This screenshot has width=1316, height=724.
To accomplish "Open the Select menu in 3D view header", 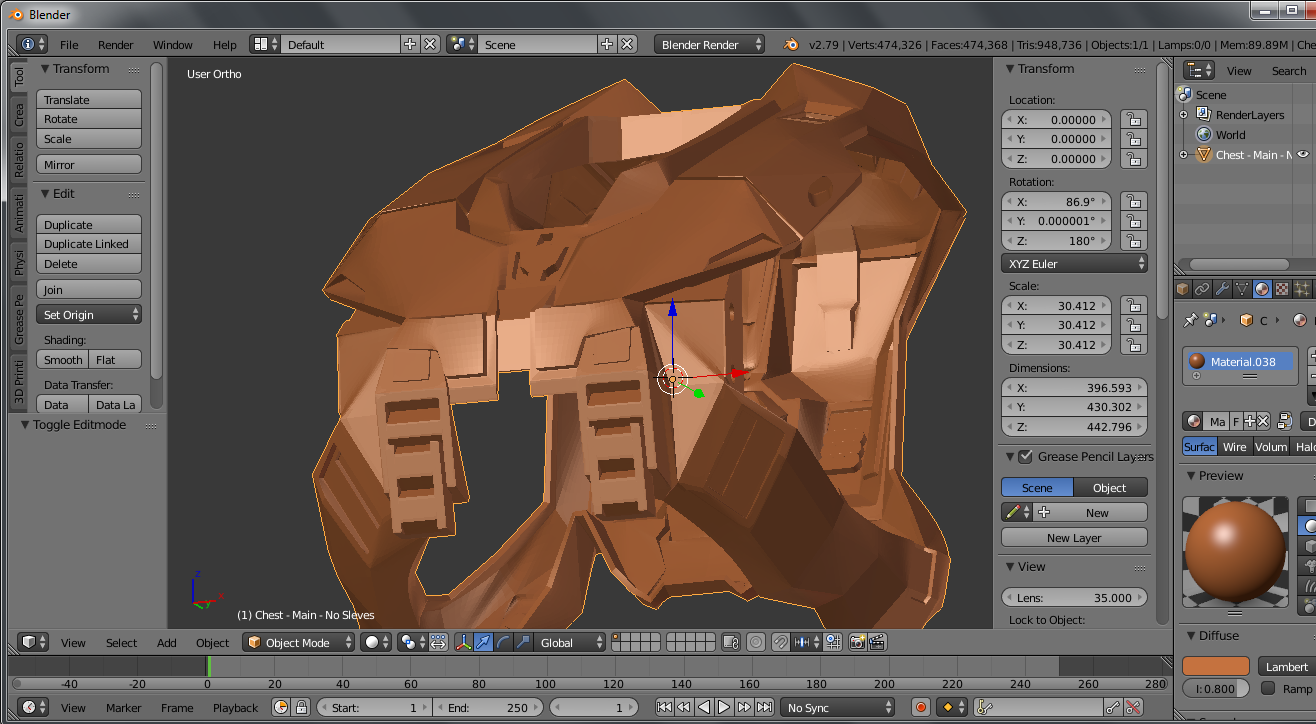I will [122, 642].
